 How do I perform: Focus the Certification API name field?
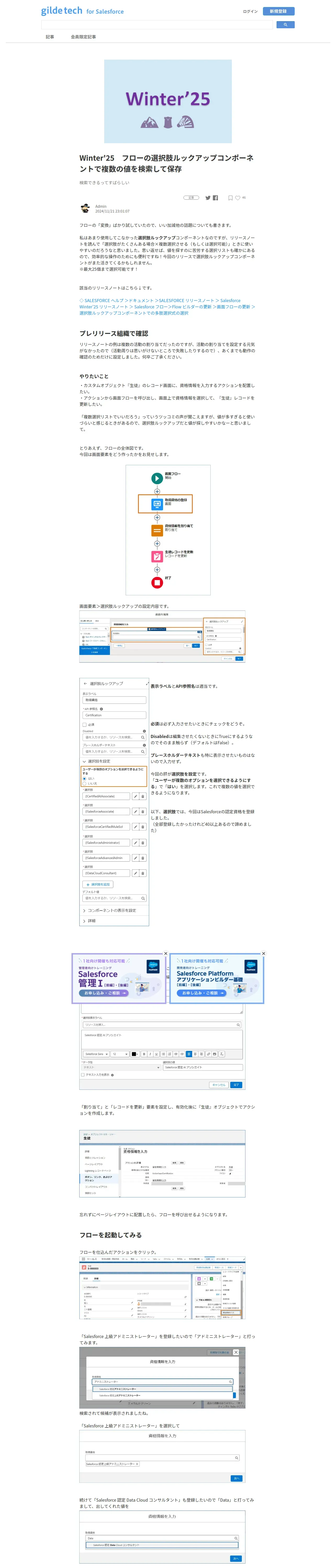[x=114, y=715]
